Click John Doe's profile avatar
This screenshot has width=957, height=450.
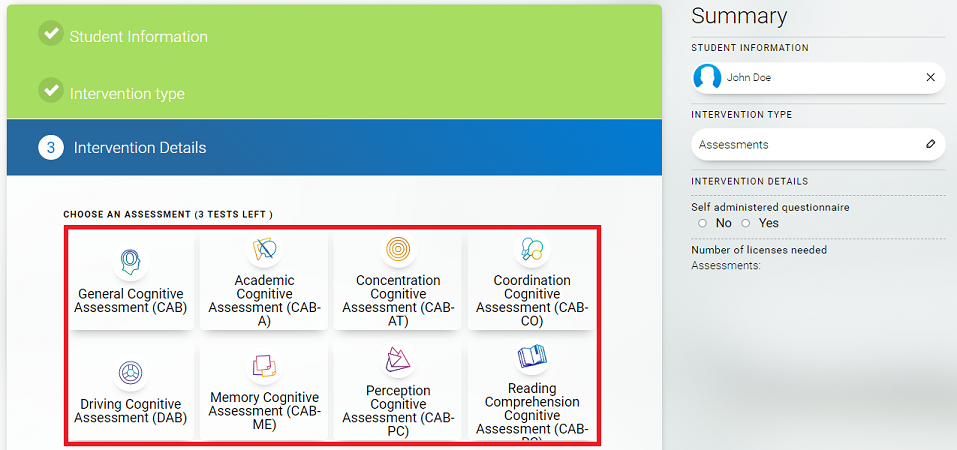708,77
